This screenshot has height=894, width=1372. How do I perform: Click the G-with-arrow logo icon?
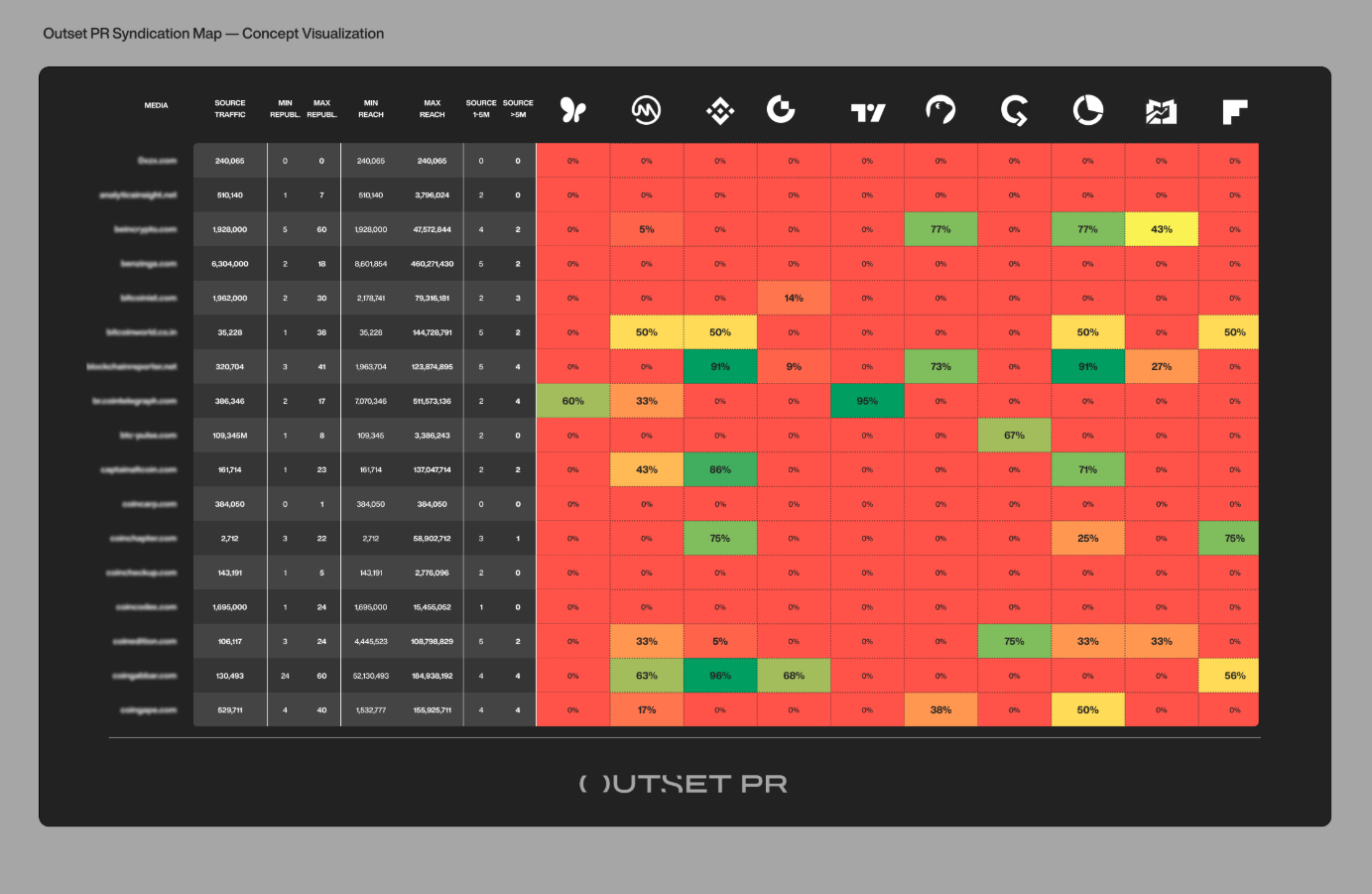1014,110
